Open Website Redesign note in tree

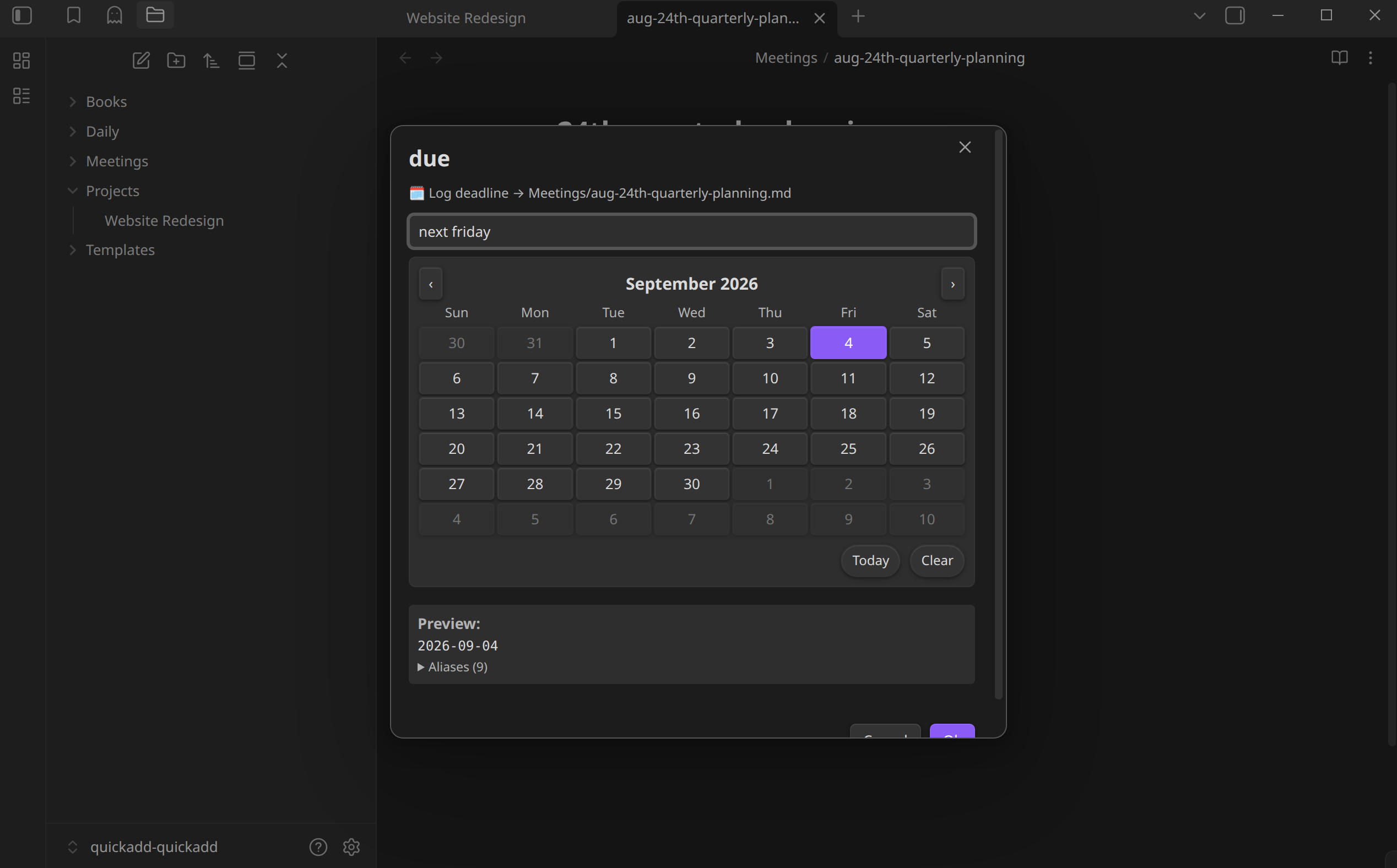point(164,220)
